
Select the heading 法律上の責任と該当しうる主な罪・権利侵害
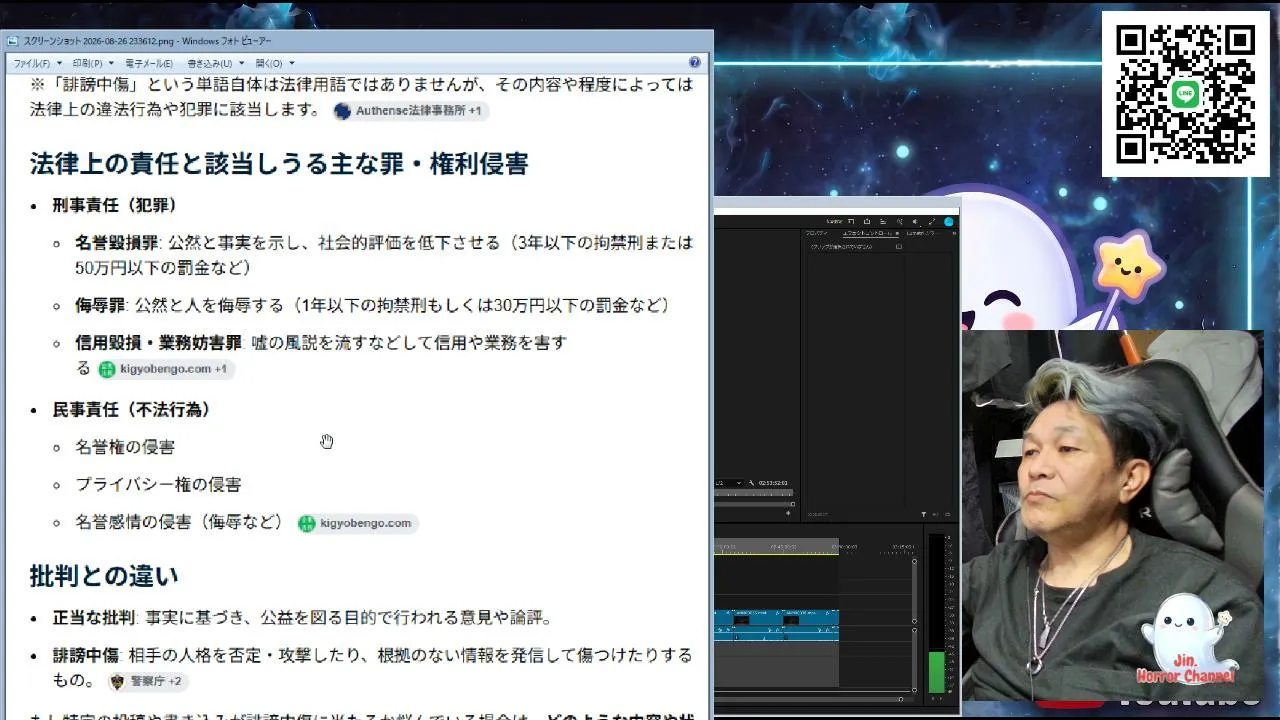coord(279,164)
